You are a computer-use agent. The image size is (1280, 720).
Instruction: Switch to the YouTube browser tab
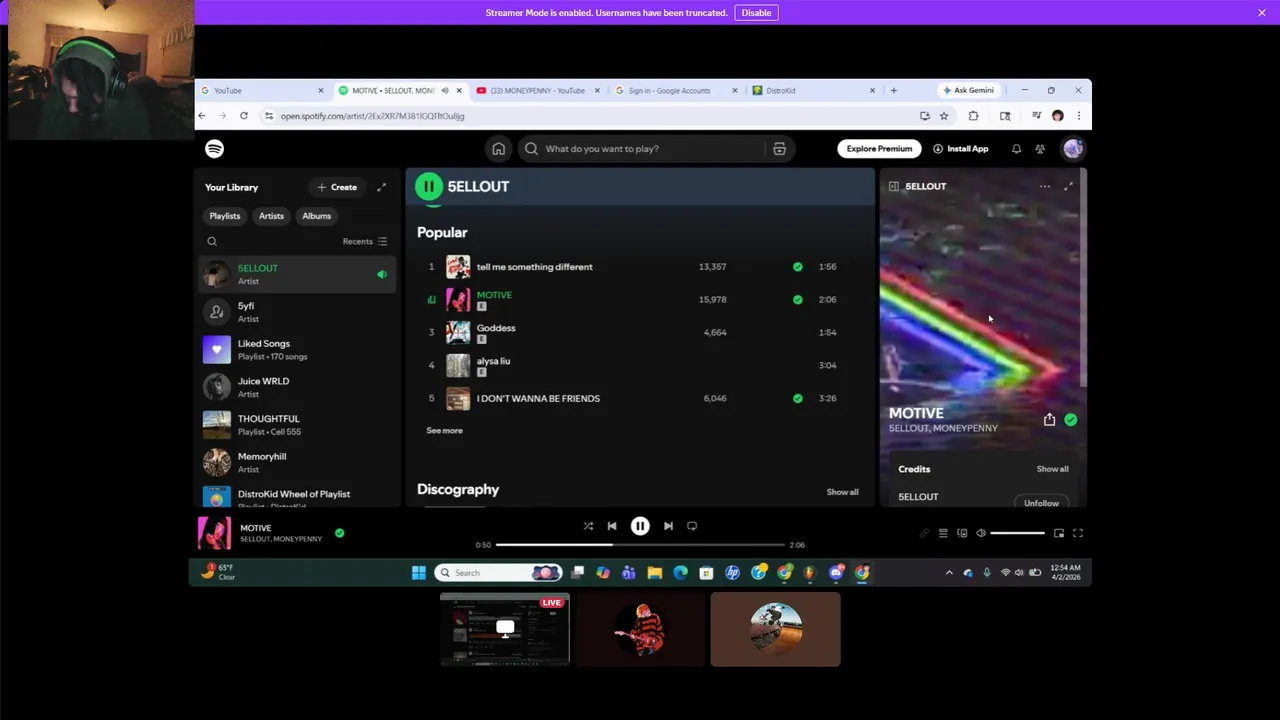click(262, 91)
